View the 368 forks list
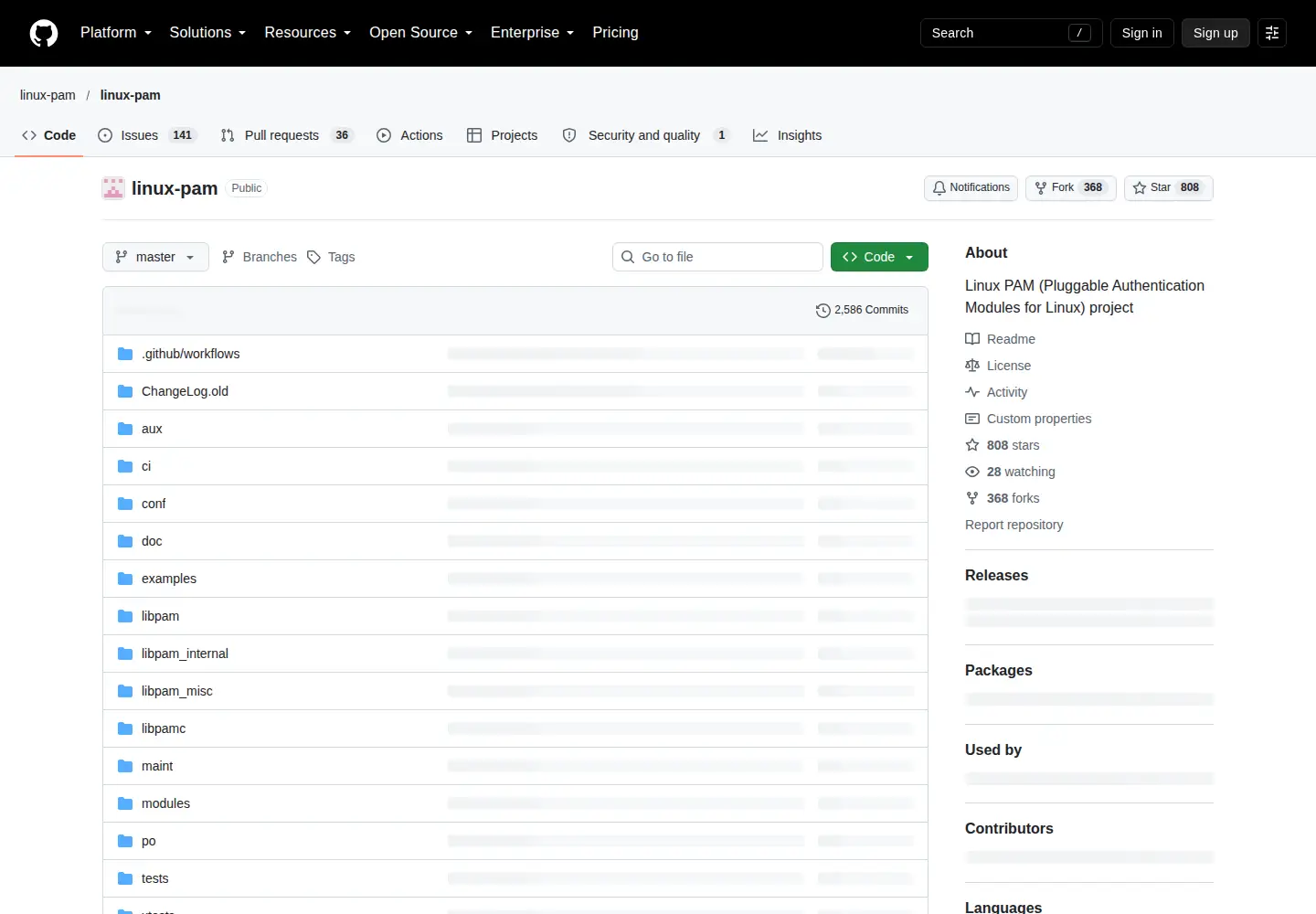1316x914 pixels. [x=1003, y=498]
